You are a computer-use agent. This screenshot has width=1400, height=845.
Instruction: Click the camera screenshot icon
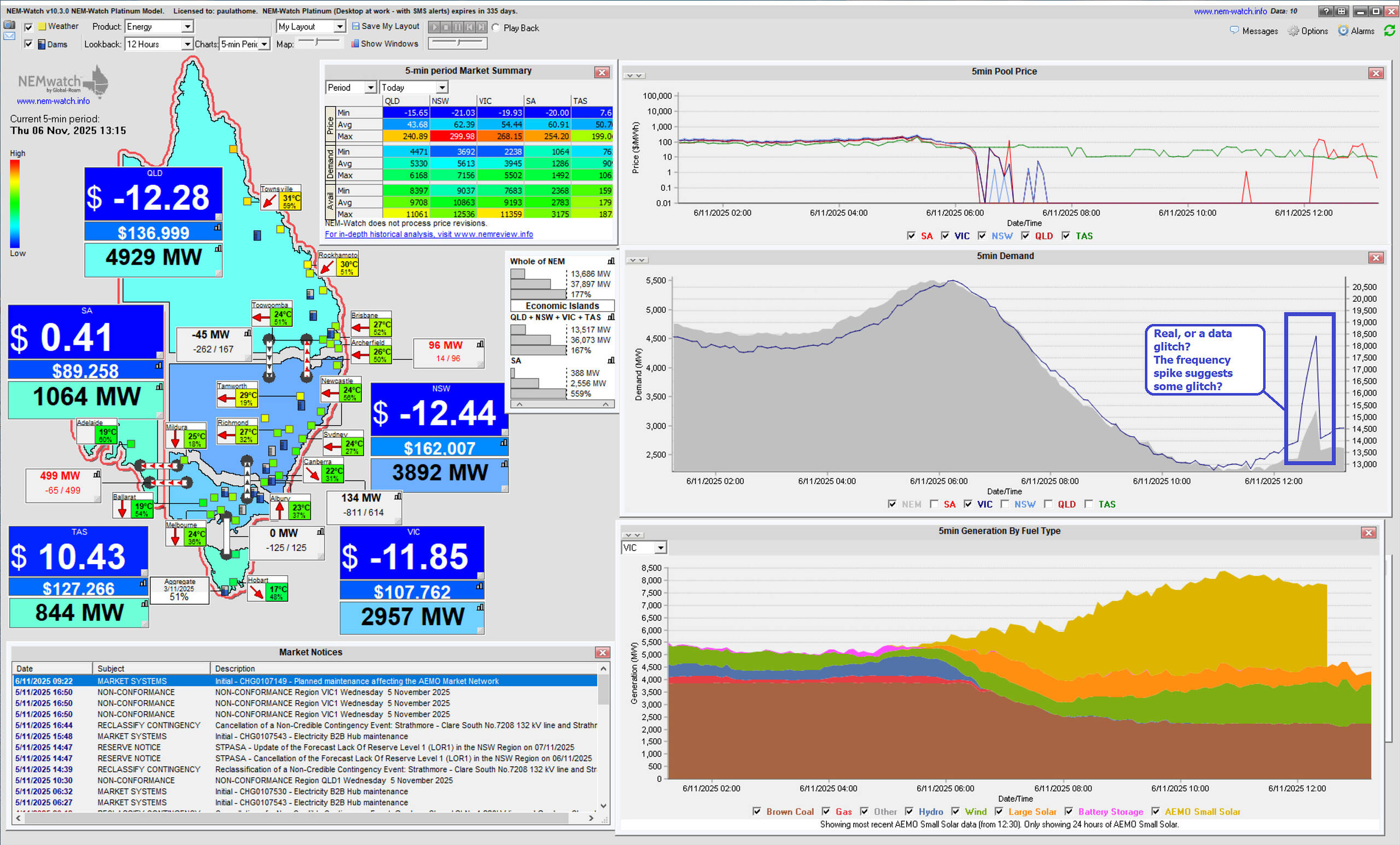10,25
